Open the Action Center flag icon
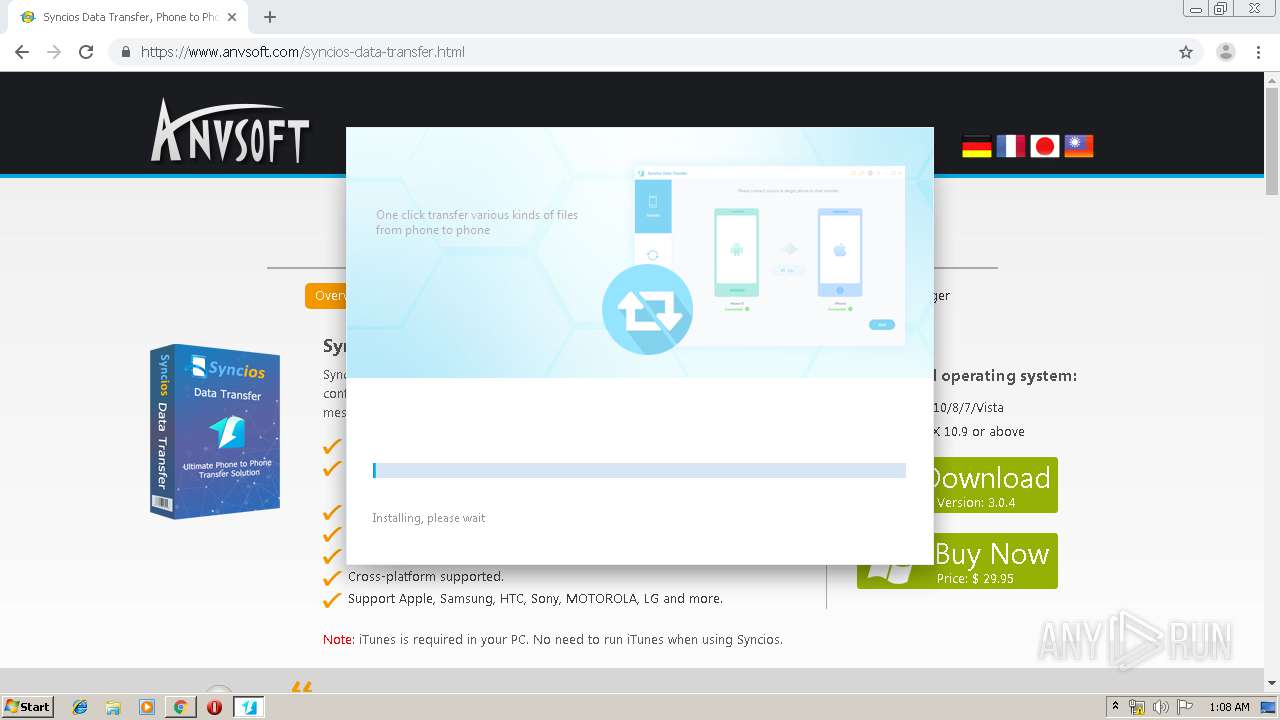This screenshot has height=720, width=1280. click(1185, 707)
